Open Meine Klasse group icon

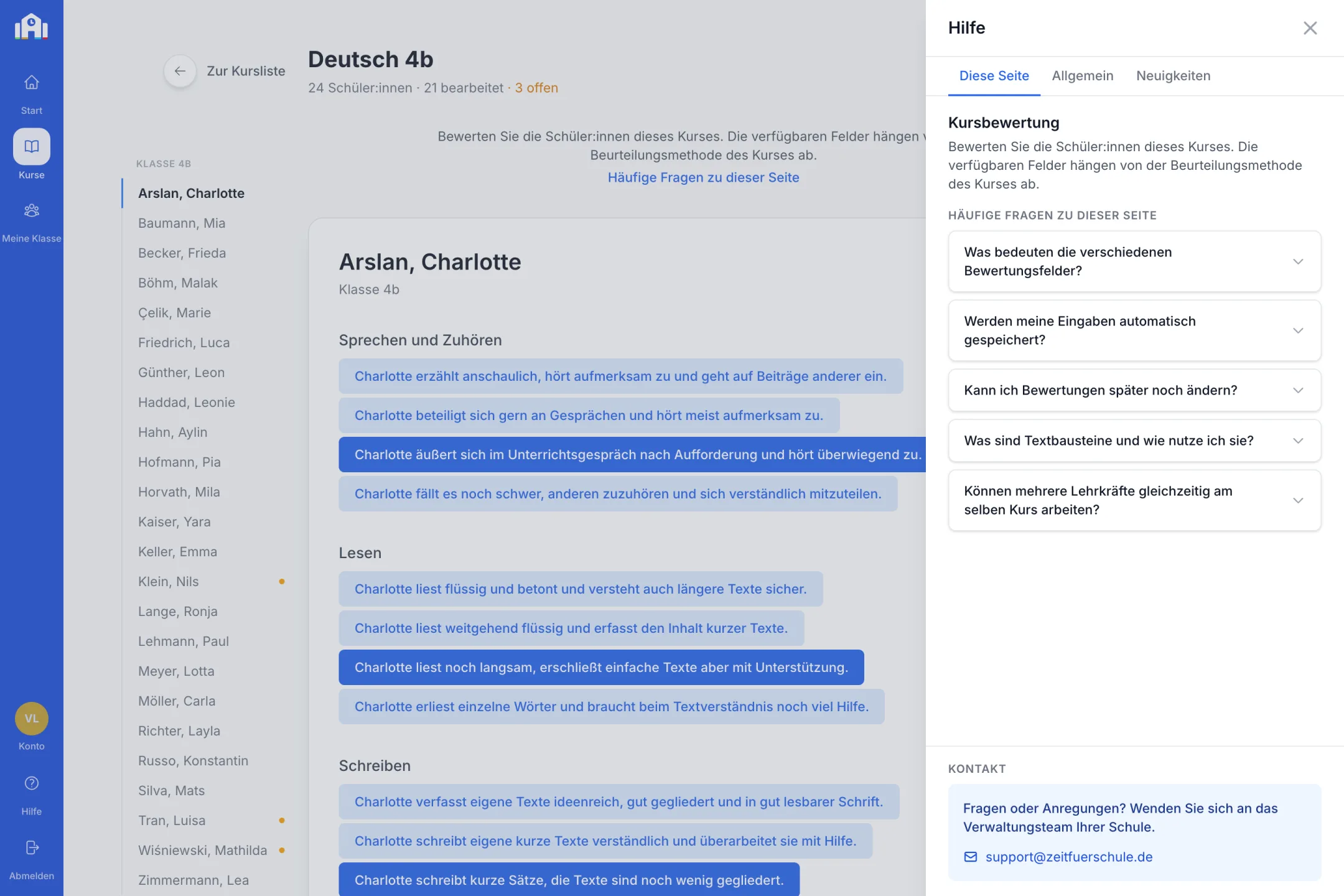click(31, 210)
